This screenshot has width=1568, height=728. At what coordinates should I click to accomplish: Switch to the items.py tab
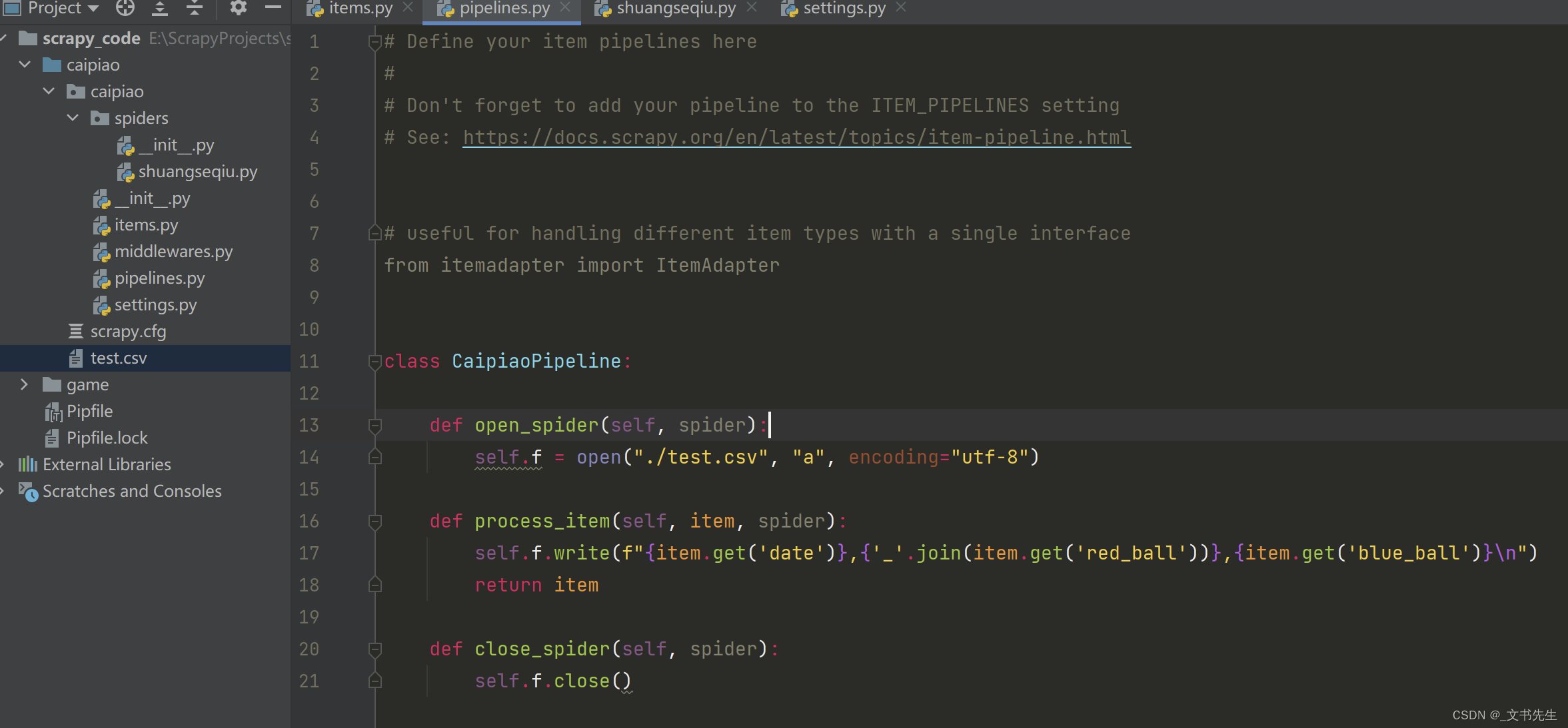[x=361, y=8]
